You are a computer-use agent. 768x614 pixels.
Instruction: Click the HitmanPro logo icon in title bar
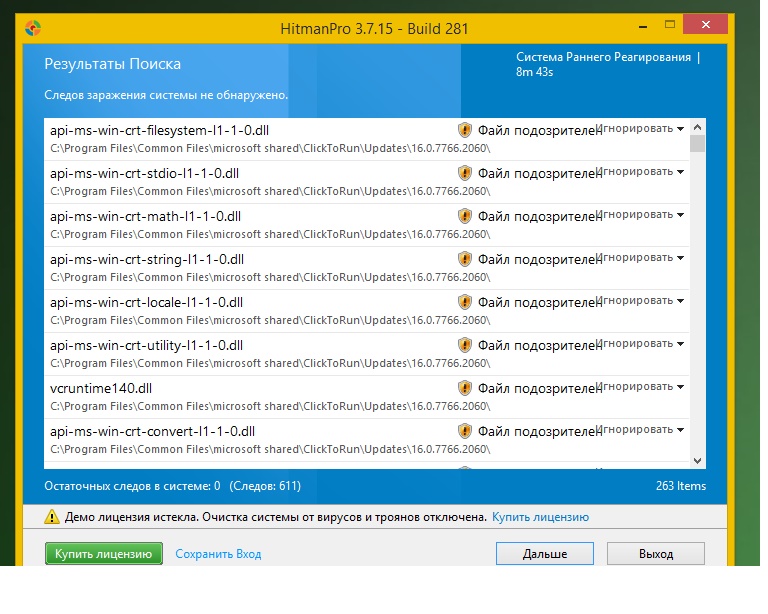point(33,28)
